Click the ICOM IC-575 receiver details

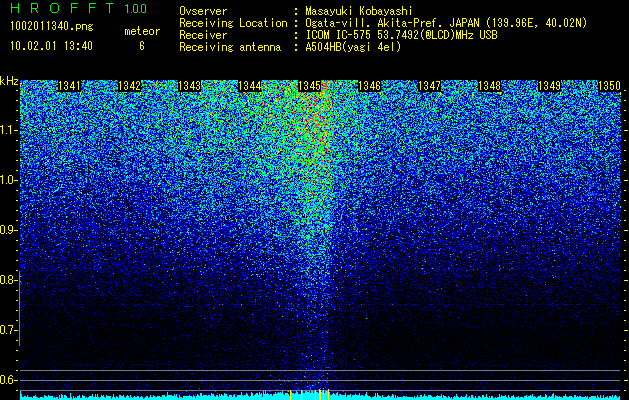401,35
